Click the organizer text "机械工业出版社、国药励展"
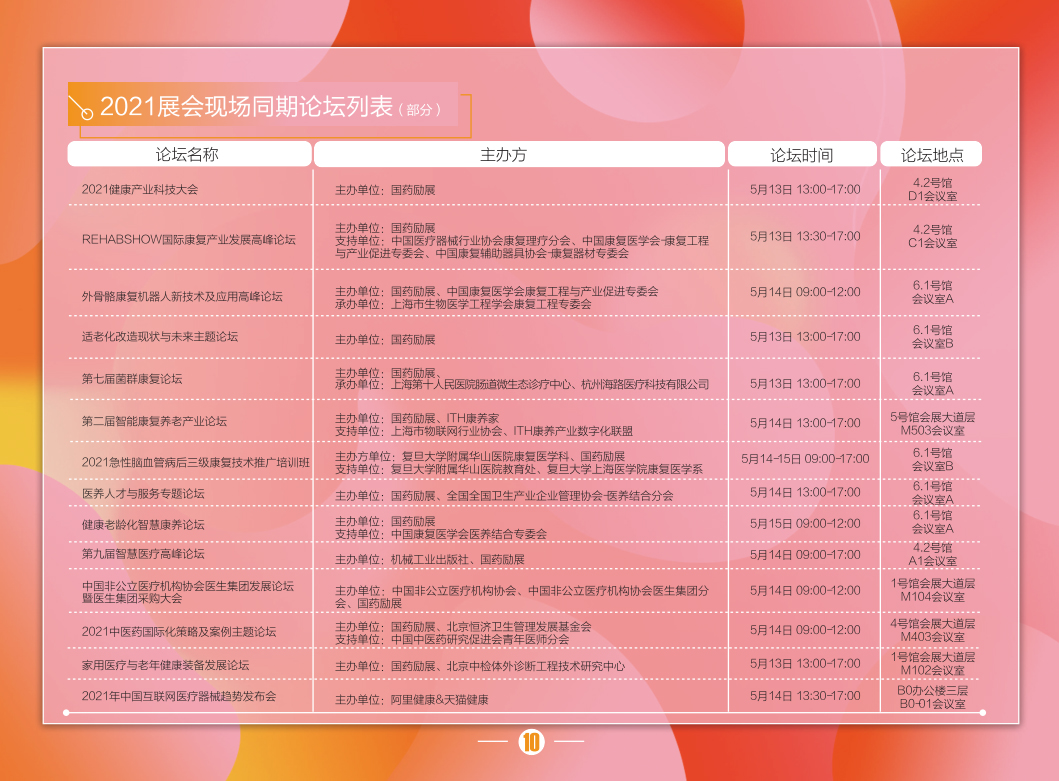 tap(458, 559)
